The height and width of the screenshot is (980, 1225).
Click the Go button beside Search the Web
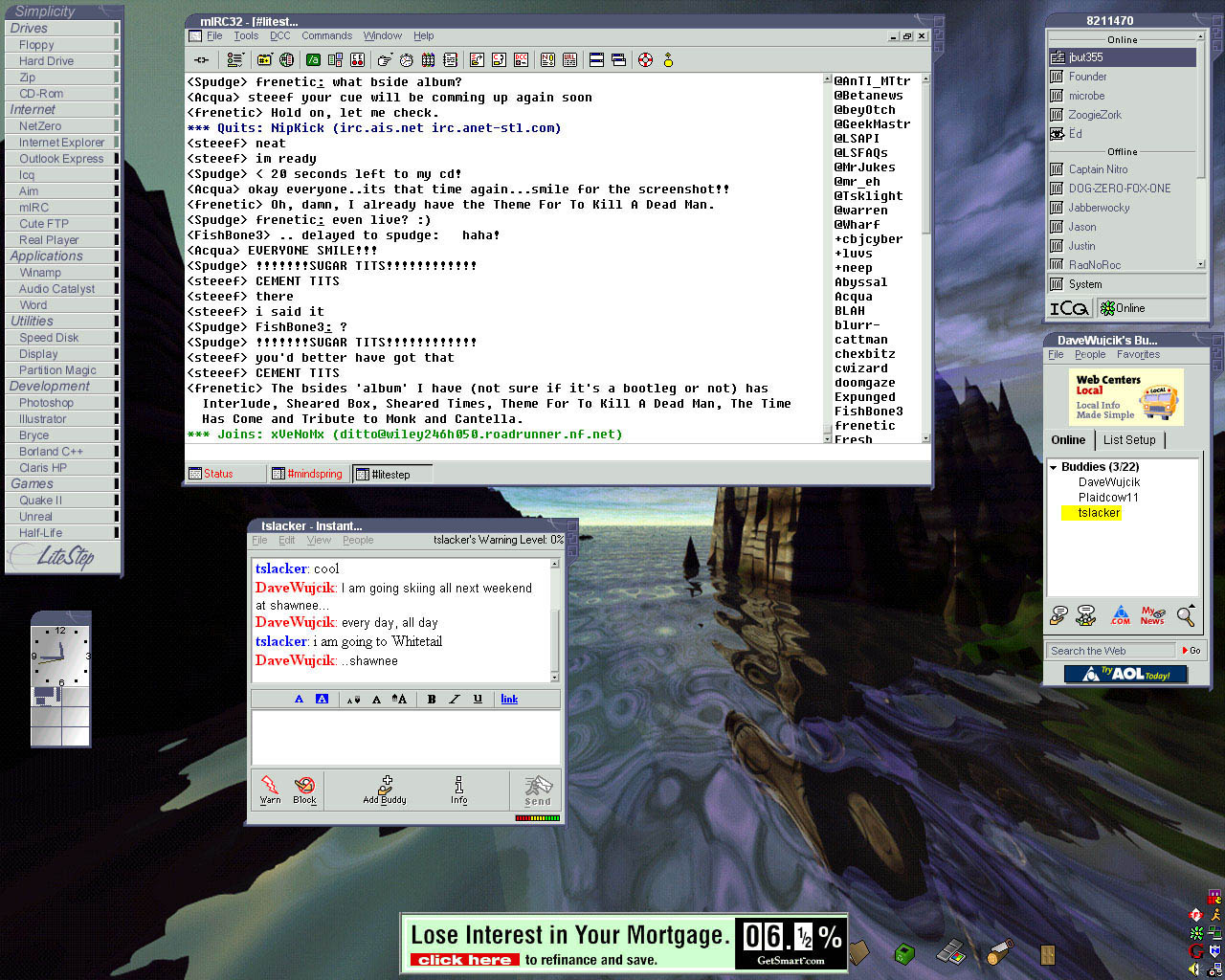point(1192,651)
